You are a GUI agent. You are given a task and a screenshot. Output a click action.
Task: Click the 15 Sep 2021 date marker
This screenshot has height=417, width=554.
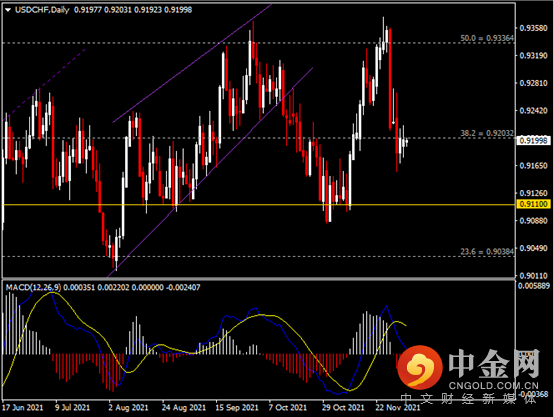click(x=237, y=407)
